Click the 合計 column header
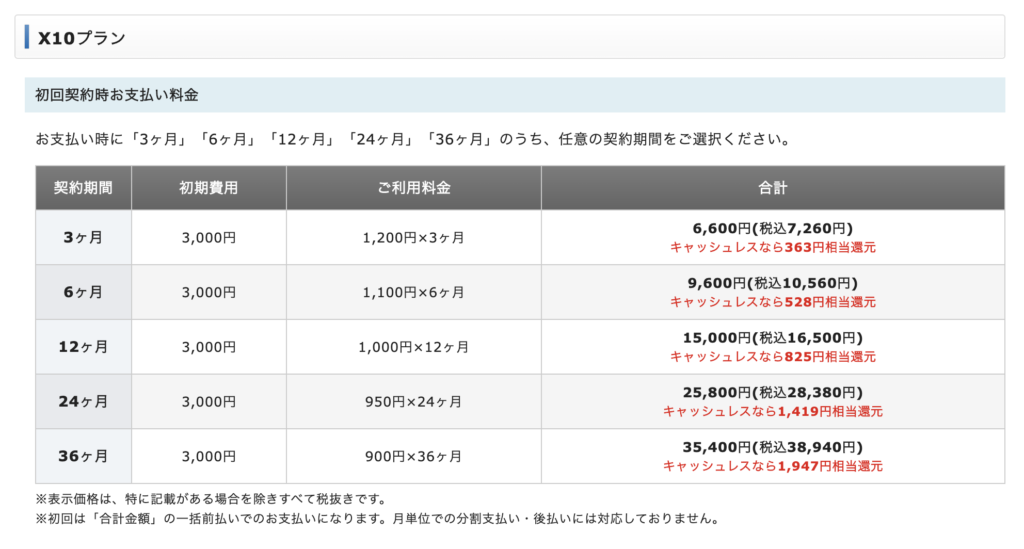Image resolution: width=1024 pixels, height=549 pixels. tap(773, 188)
